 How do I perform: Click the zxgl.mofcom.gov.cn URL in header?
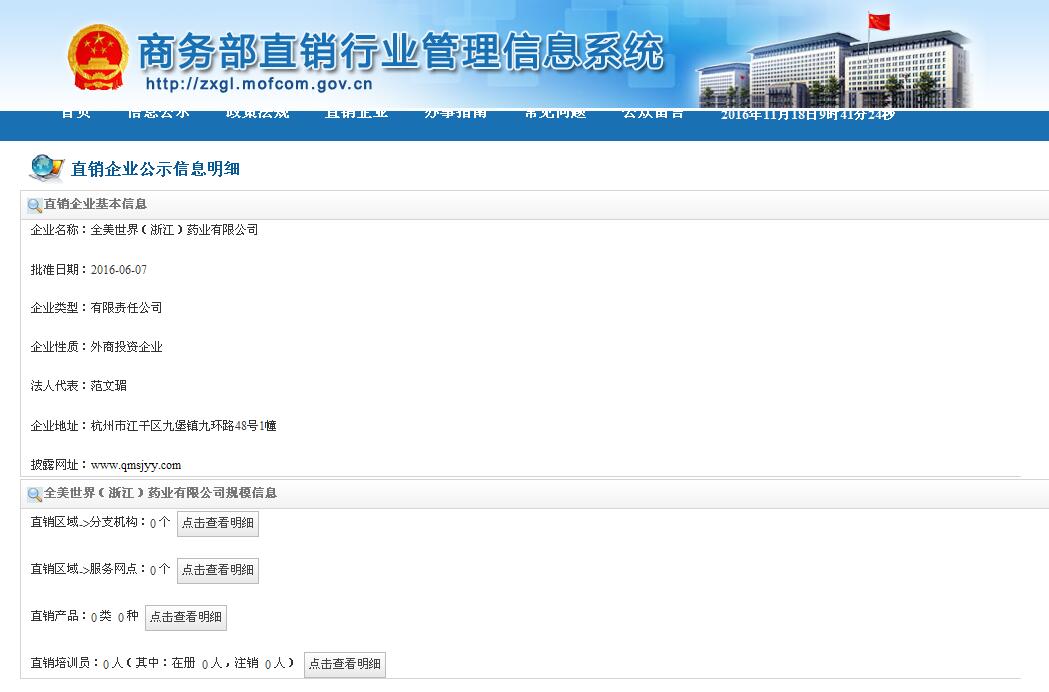[258, 85]
